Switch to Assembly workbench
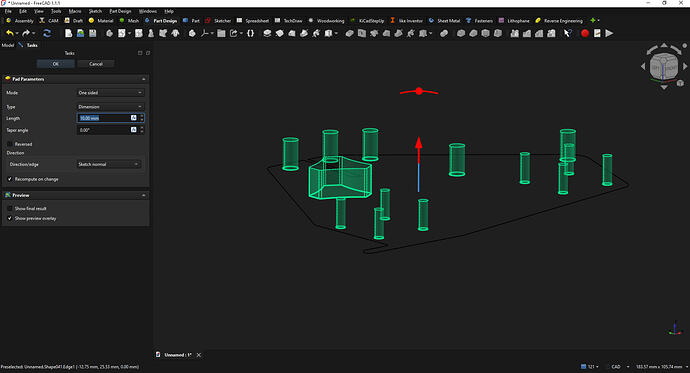This screenshot has height=373, width=690. coord(20,21)
